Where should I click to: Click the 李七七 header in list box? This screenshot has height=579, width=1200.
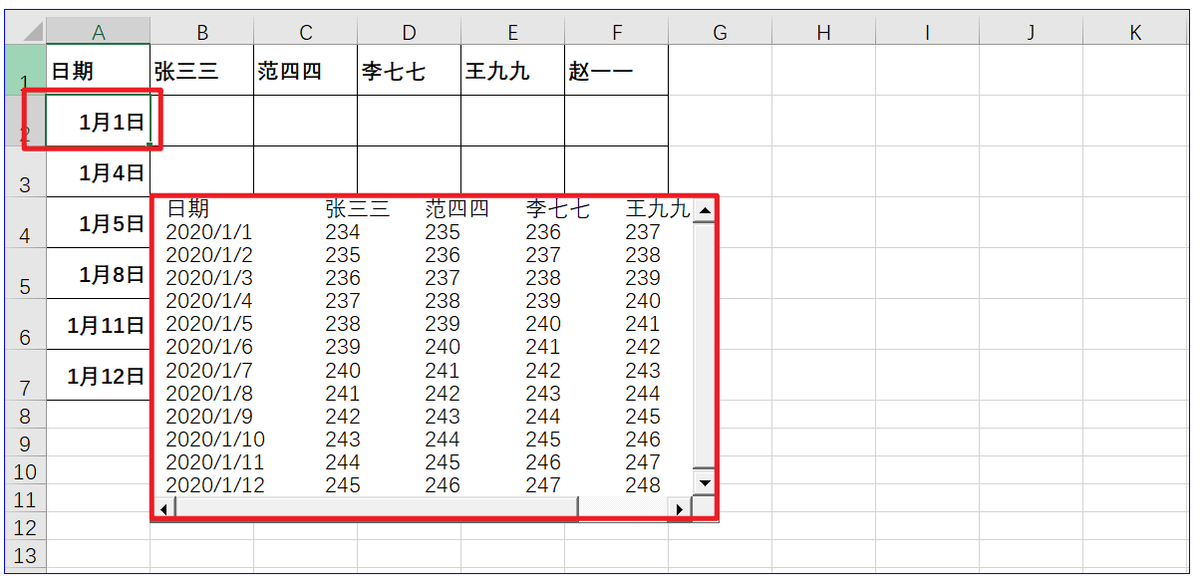click(557, 209)
